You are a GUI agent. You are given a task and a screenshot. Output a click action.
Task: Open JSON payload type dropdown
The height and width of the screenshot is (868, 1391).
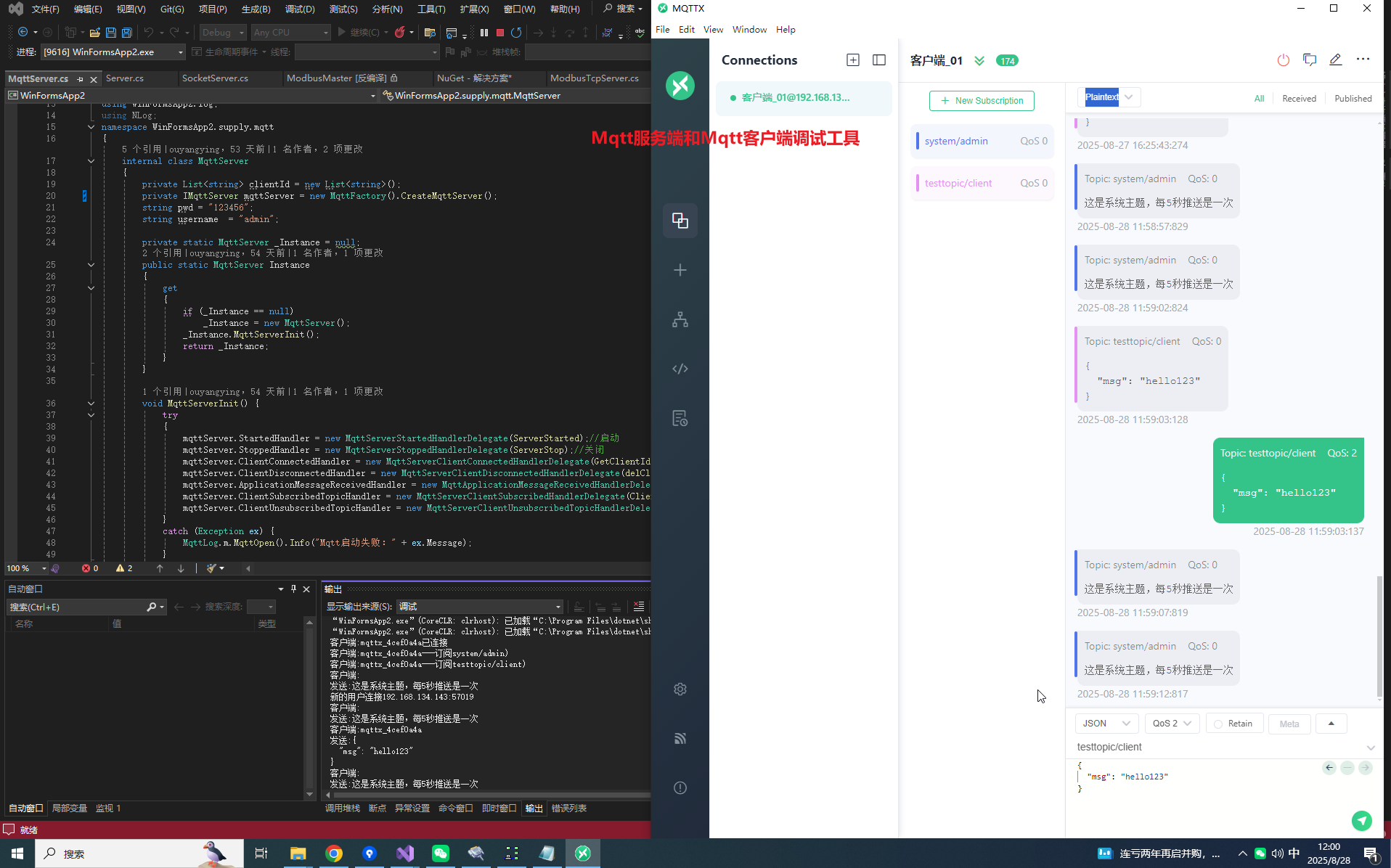point(1106,724)
